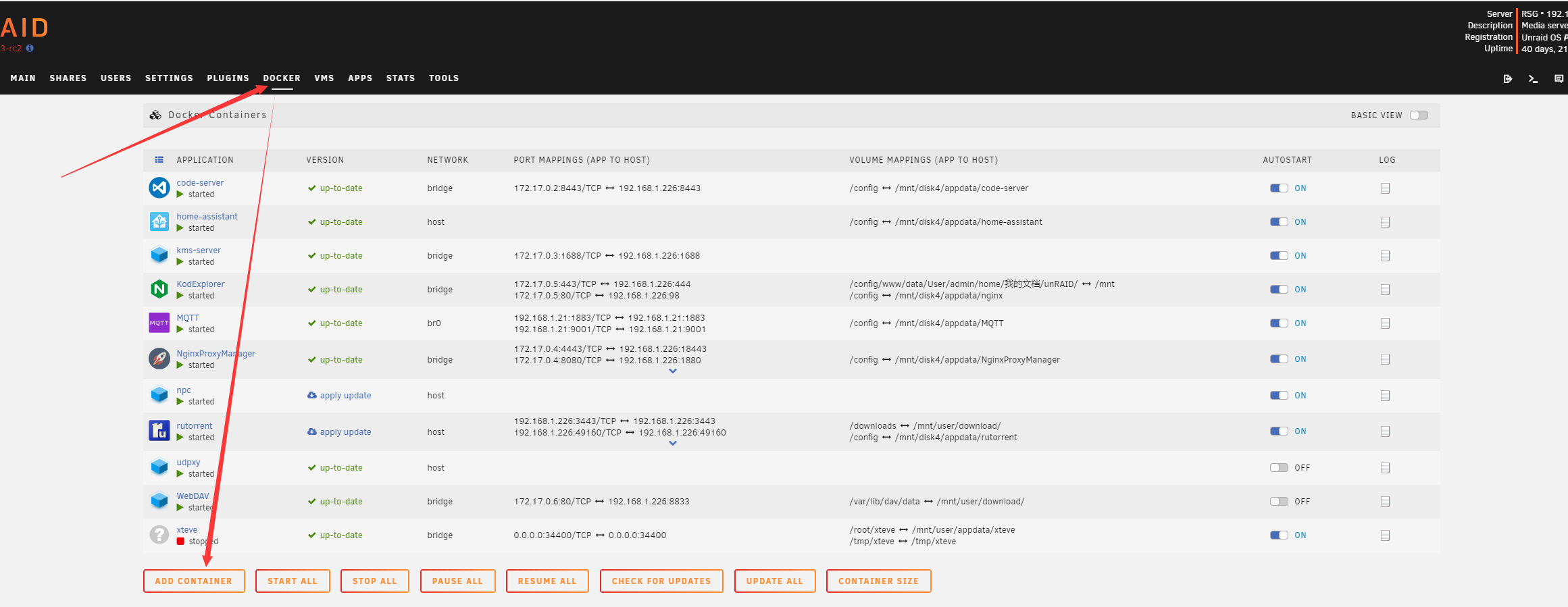1568x607 pixels.
Task: Turn off autostart for code-server
Action: tap(1279, 188)
